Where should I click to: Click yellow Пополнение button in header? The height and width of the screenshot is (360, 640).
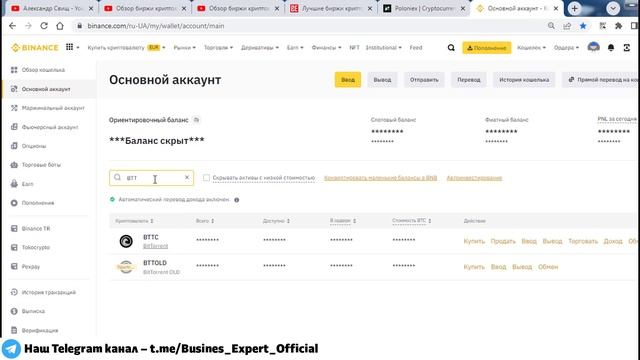tap(487, 48)
